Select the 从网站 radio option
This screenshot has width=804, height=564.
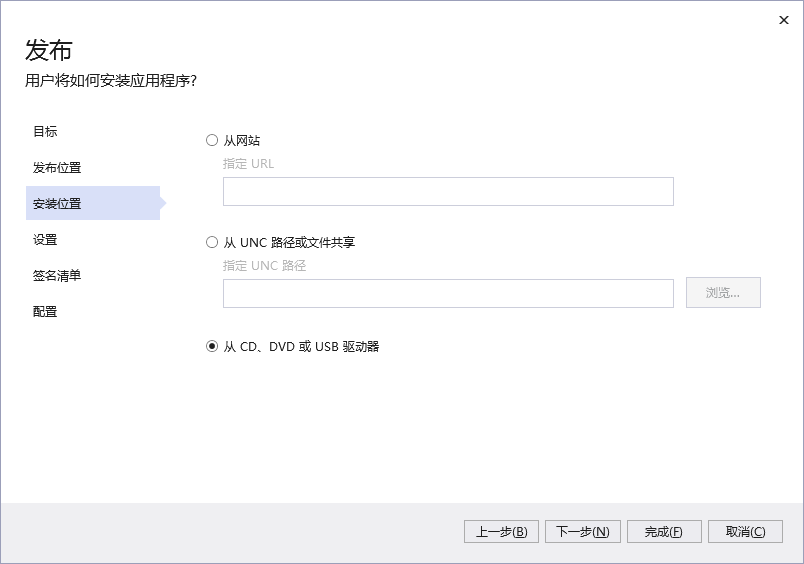coord(212,141)
